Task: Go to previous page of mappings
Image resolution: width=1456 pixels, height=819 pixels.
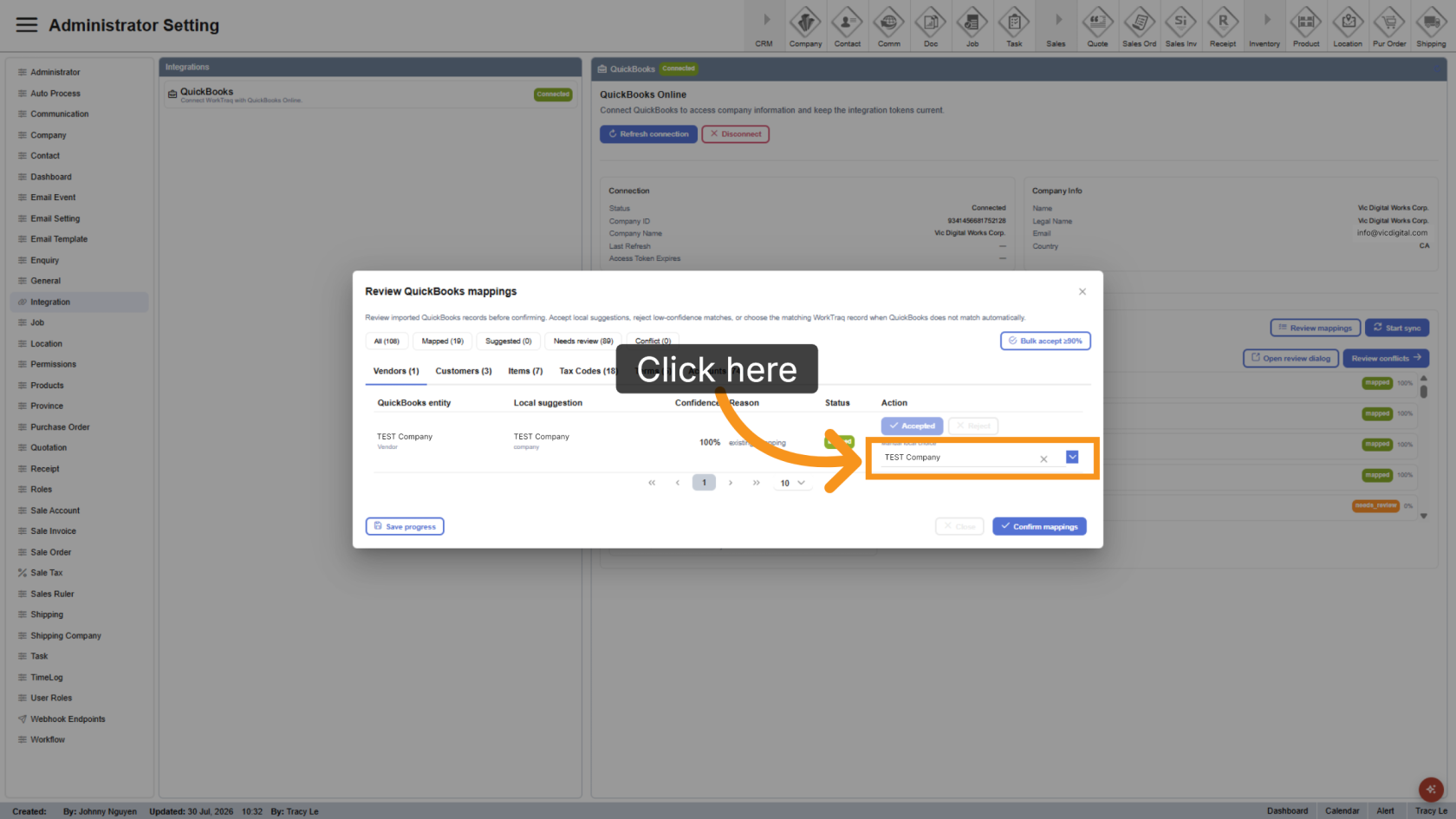Action: (x=678, y=483)
